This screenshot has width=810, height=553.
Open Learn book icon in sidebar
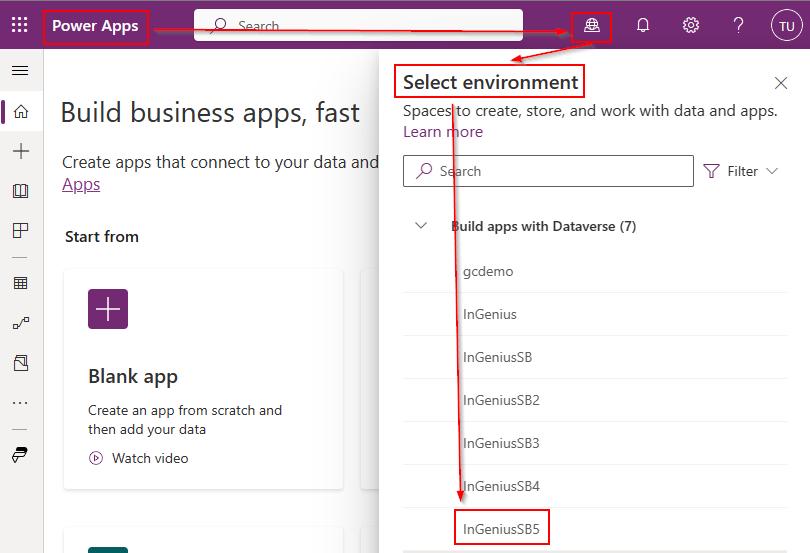pos(20,191)
